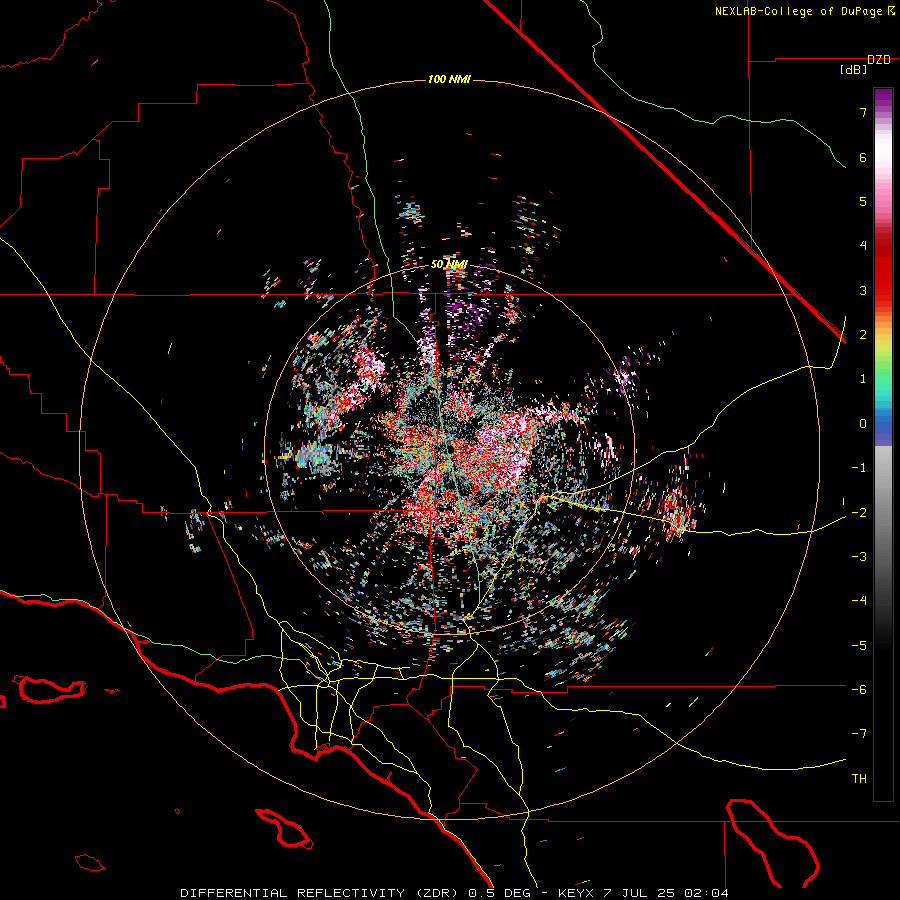This screenshot has height=900, width=900.
Task: Click the 6 value on the color scale
Action: pyautogui.click(x=863, y=157)
